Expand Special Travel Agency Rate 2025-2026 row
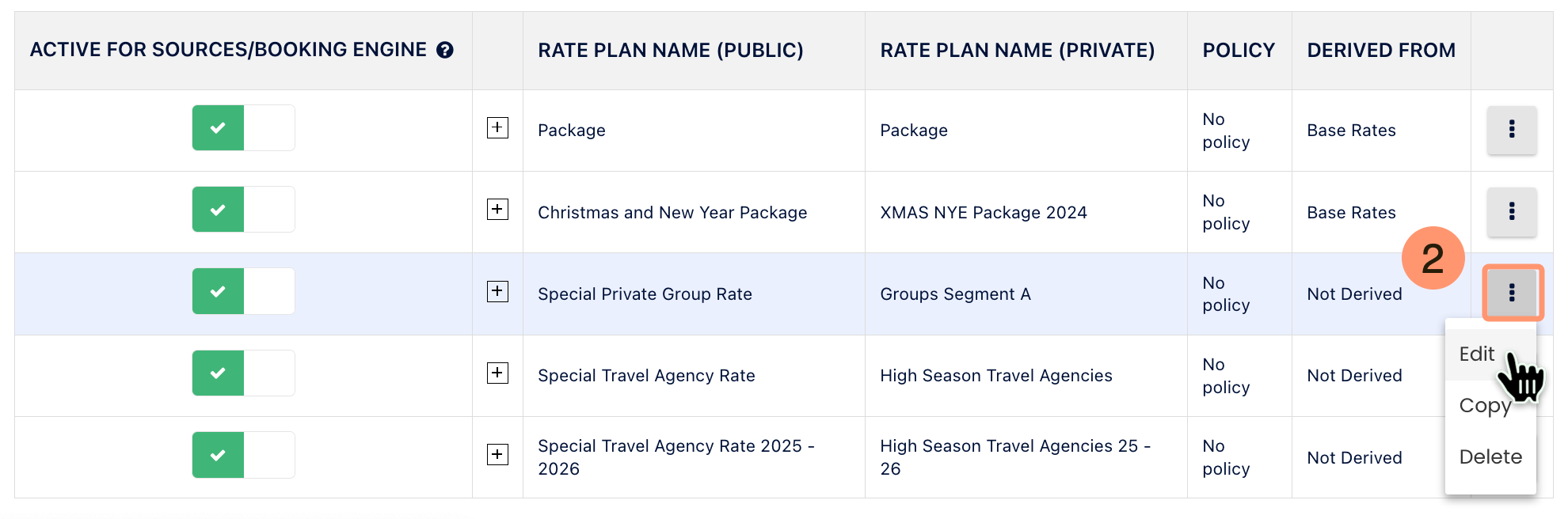This screenshot has height=519, width=1568. pyautogui.click(x=497, y=454)
